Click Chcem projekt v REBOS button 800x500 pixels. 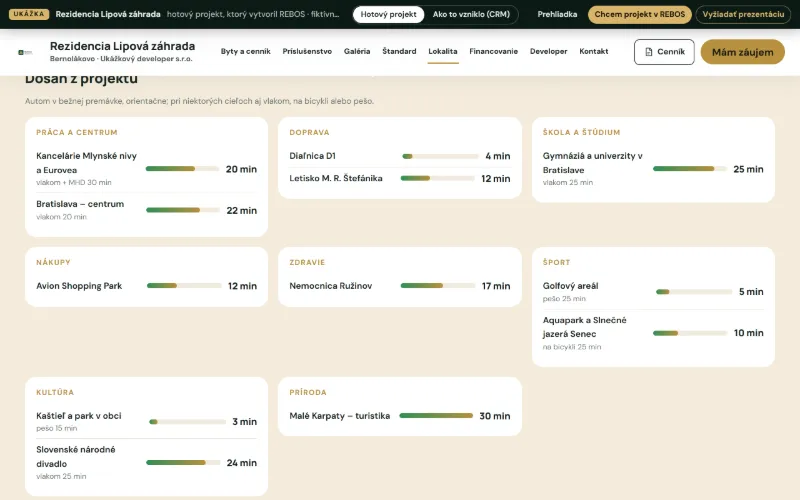pos(640,14)
